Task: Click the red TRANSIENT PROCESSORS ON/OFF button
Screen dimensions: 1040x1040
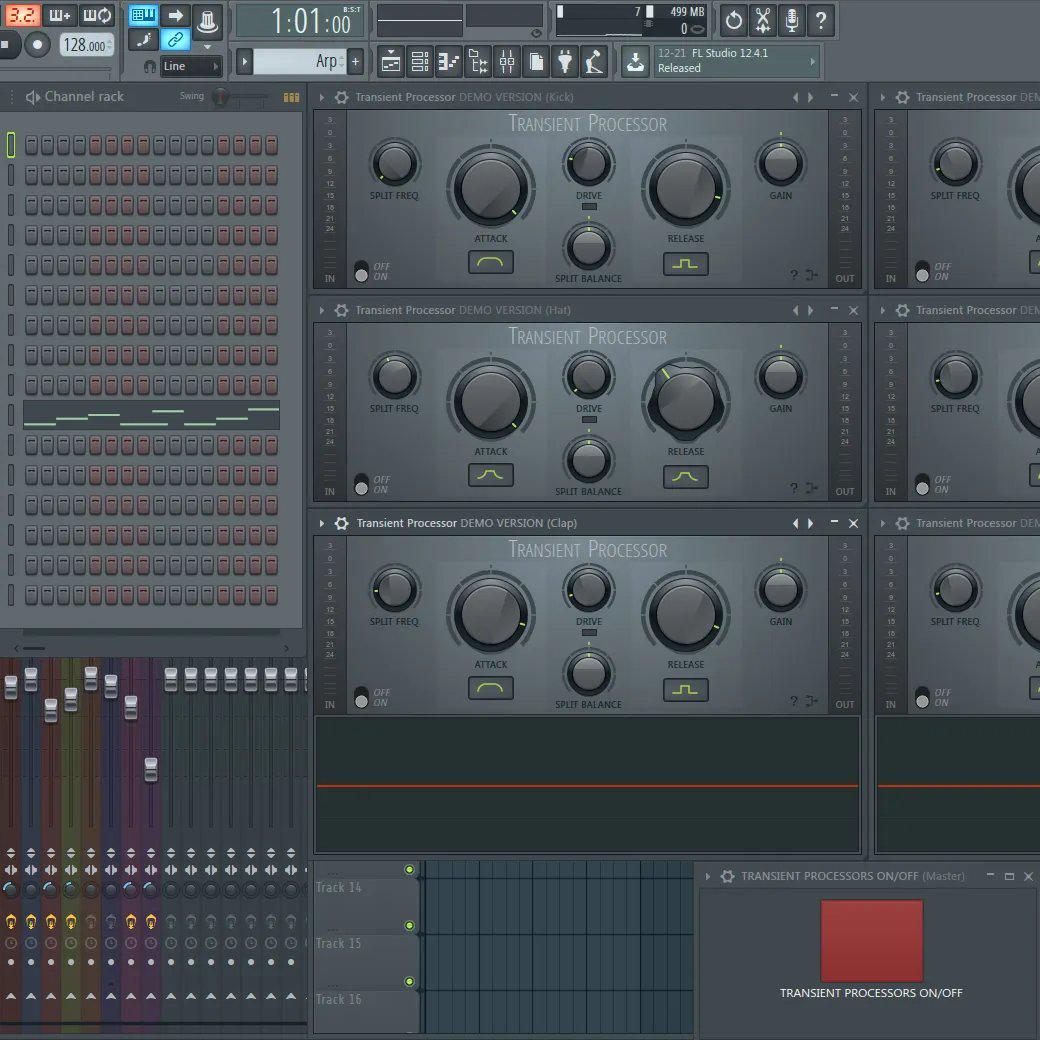Action: point(872,941)
